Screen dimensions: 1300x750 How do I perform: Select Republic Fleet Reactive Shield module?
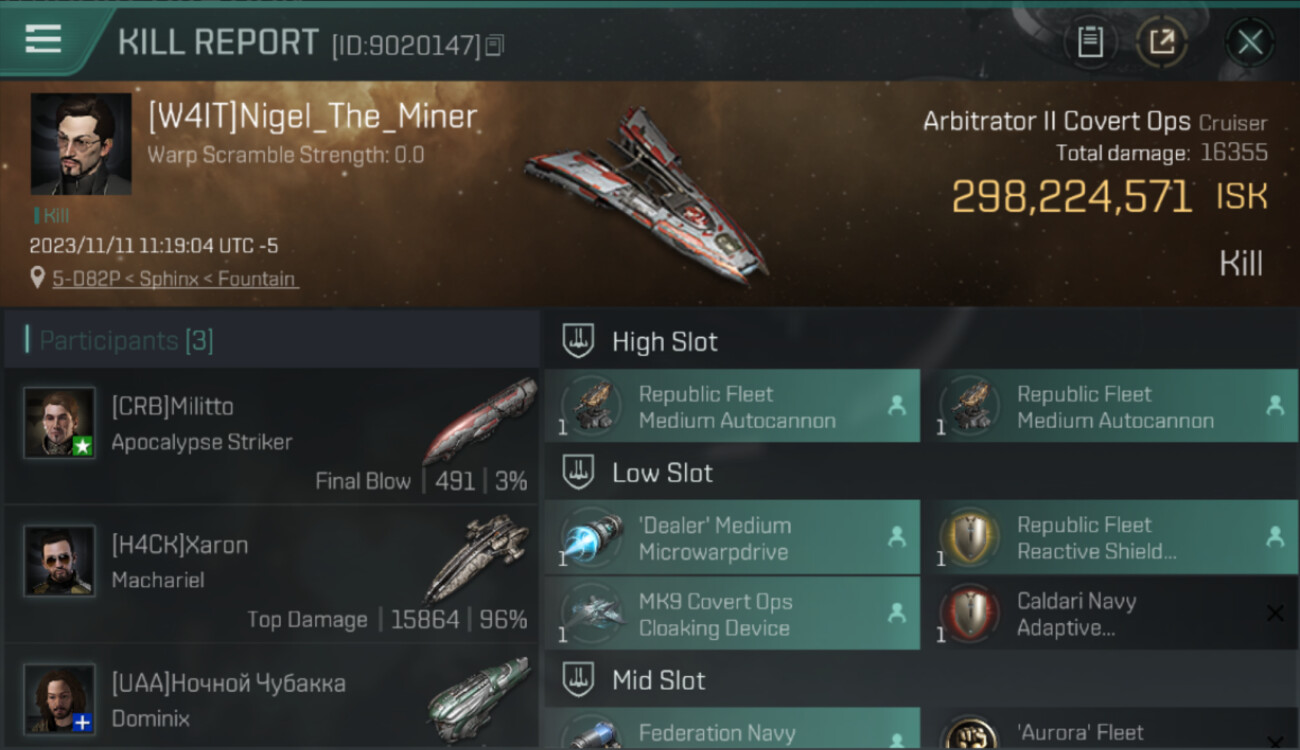click(x=1118, y=537)
